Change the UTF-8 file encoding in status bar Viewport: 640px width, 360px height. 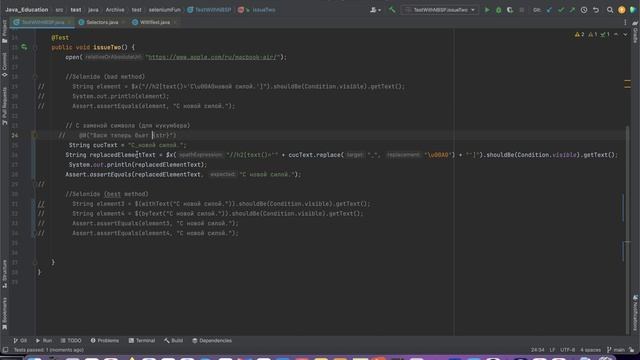click(567, 350)
